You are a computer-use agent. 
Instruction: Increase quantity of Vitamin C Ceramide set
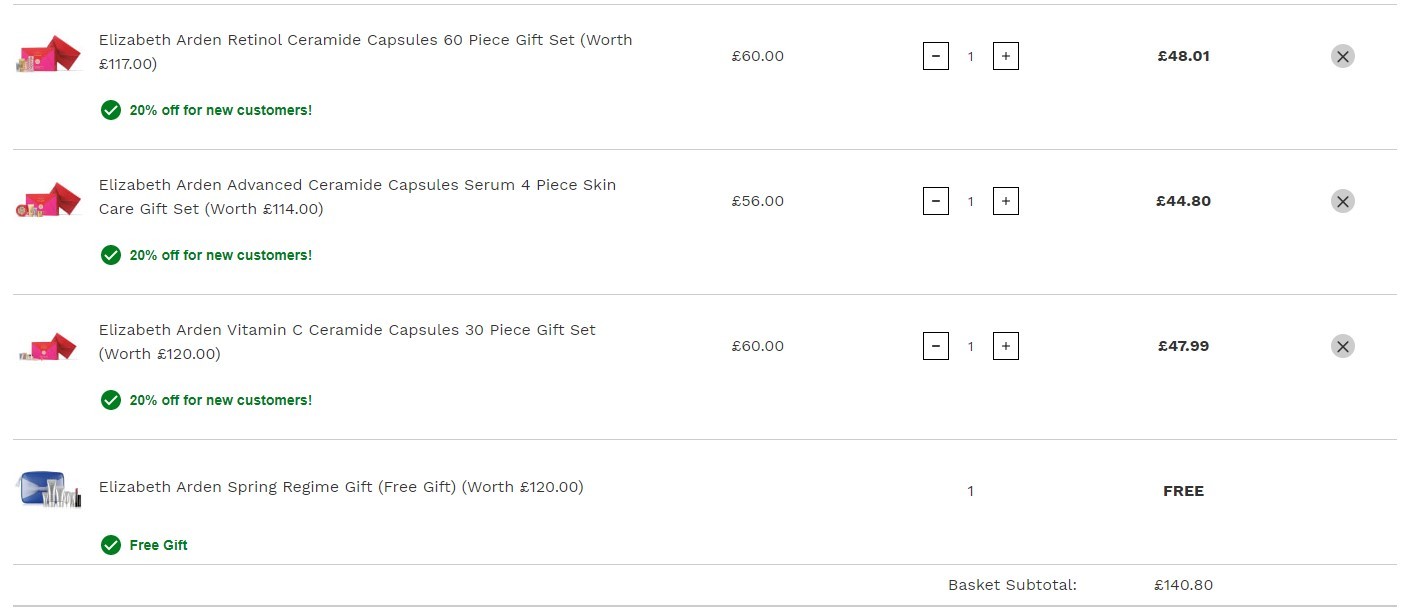coord(1006,346)
